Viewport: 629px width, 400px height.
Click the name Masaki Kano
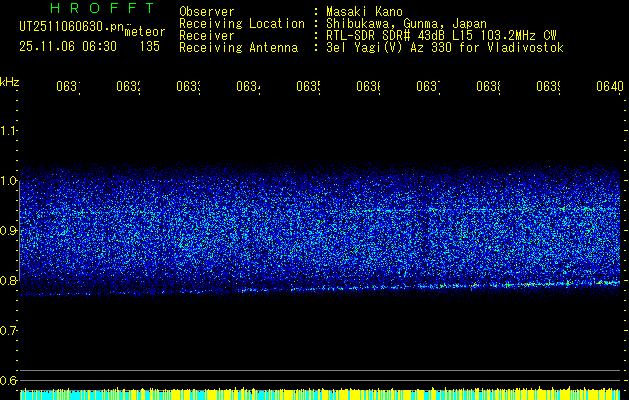(x=364, y=11)
